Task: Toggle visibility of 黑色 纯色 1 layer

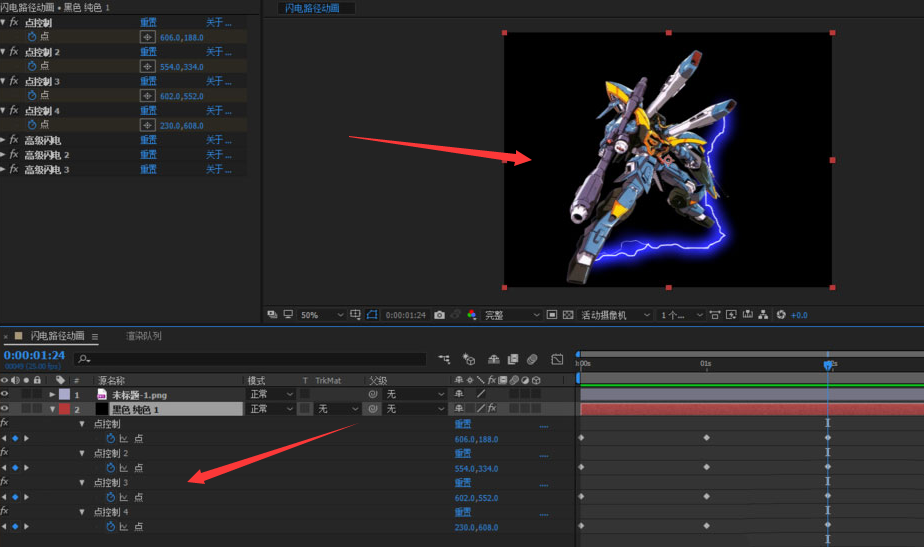Action: click(5, 409)
